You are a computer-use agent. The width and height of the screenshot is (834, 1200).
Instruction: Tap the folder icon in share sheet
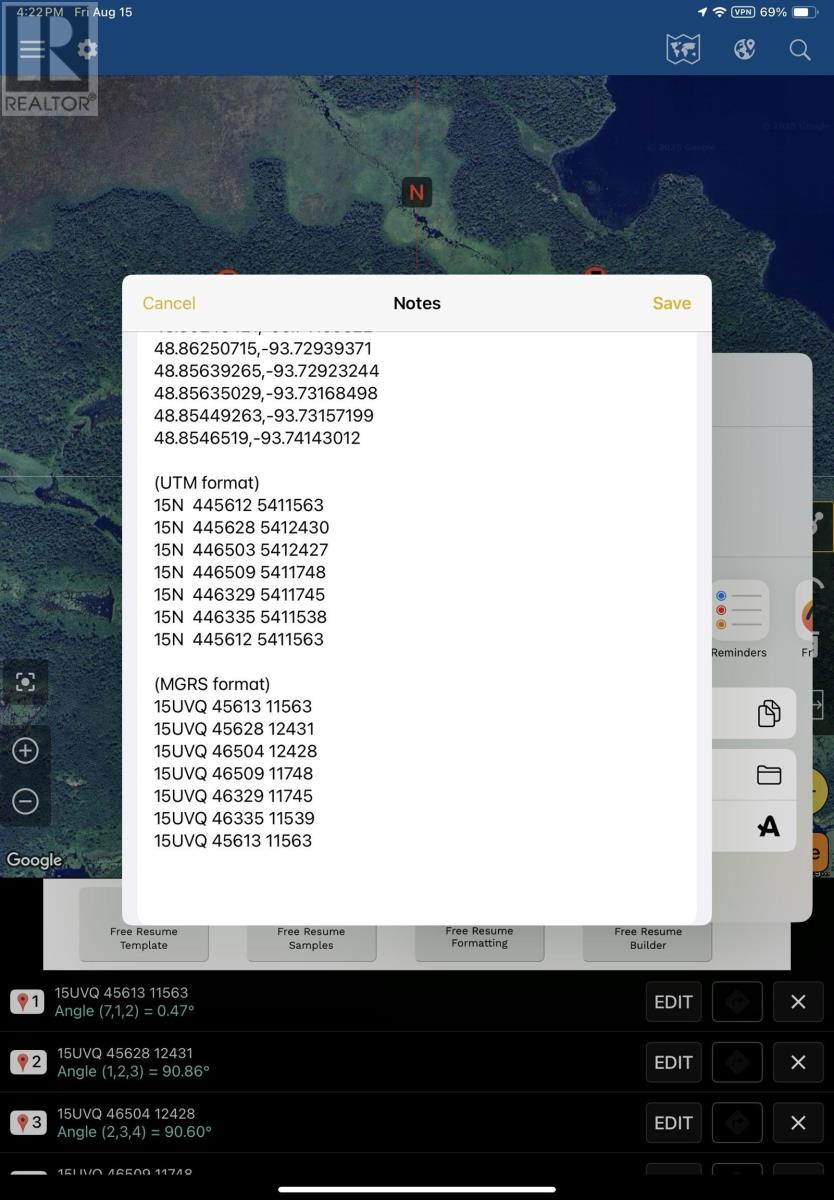[x=768, y=775]
